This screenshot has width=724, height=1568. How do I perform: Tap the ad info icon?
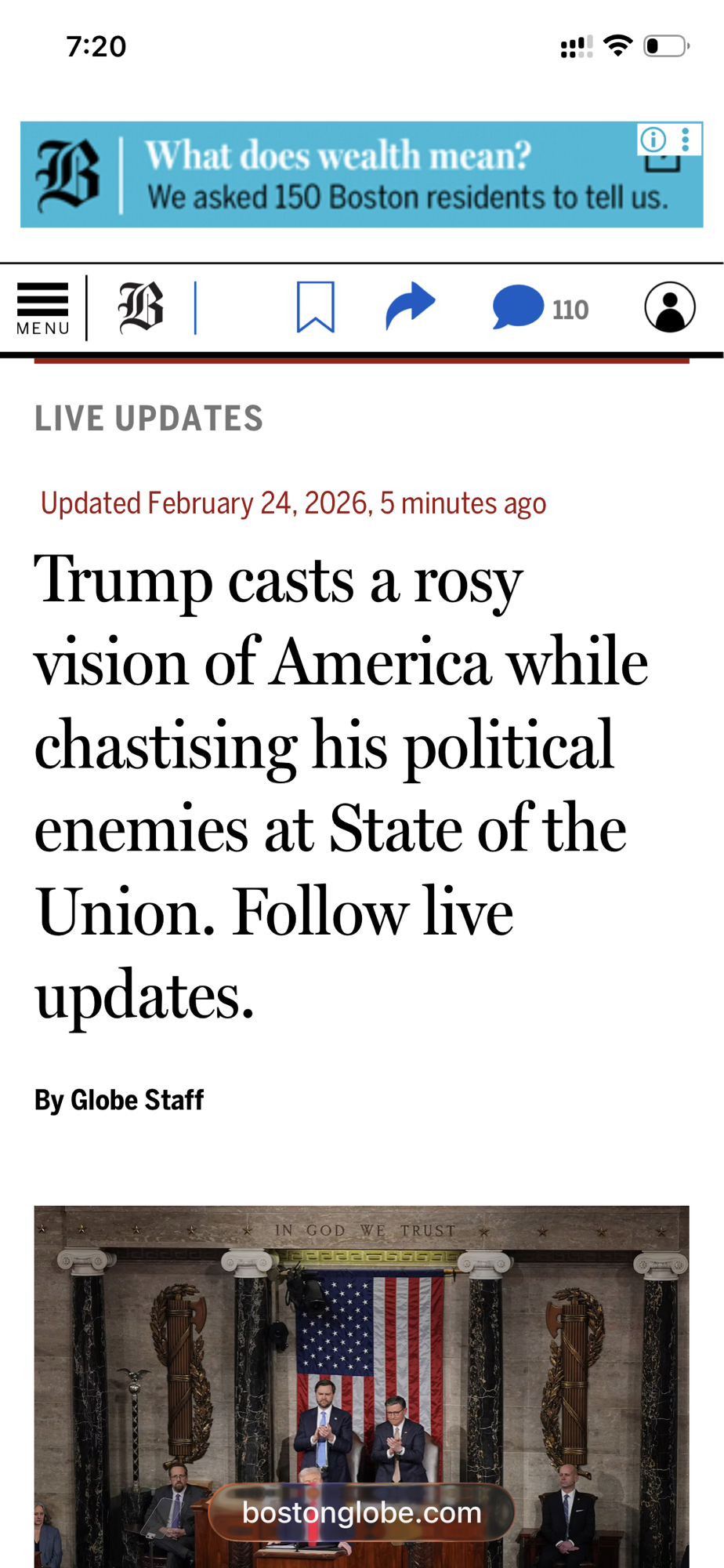tap(653, 140)
